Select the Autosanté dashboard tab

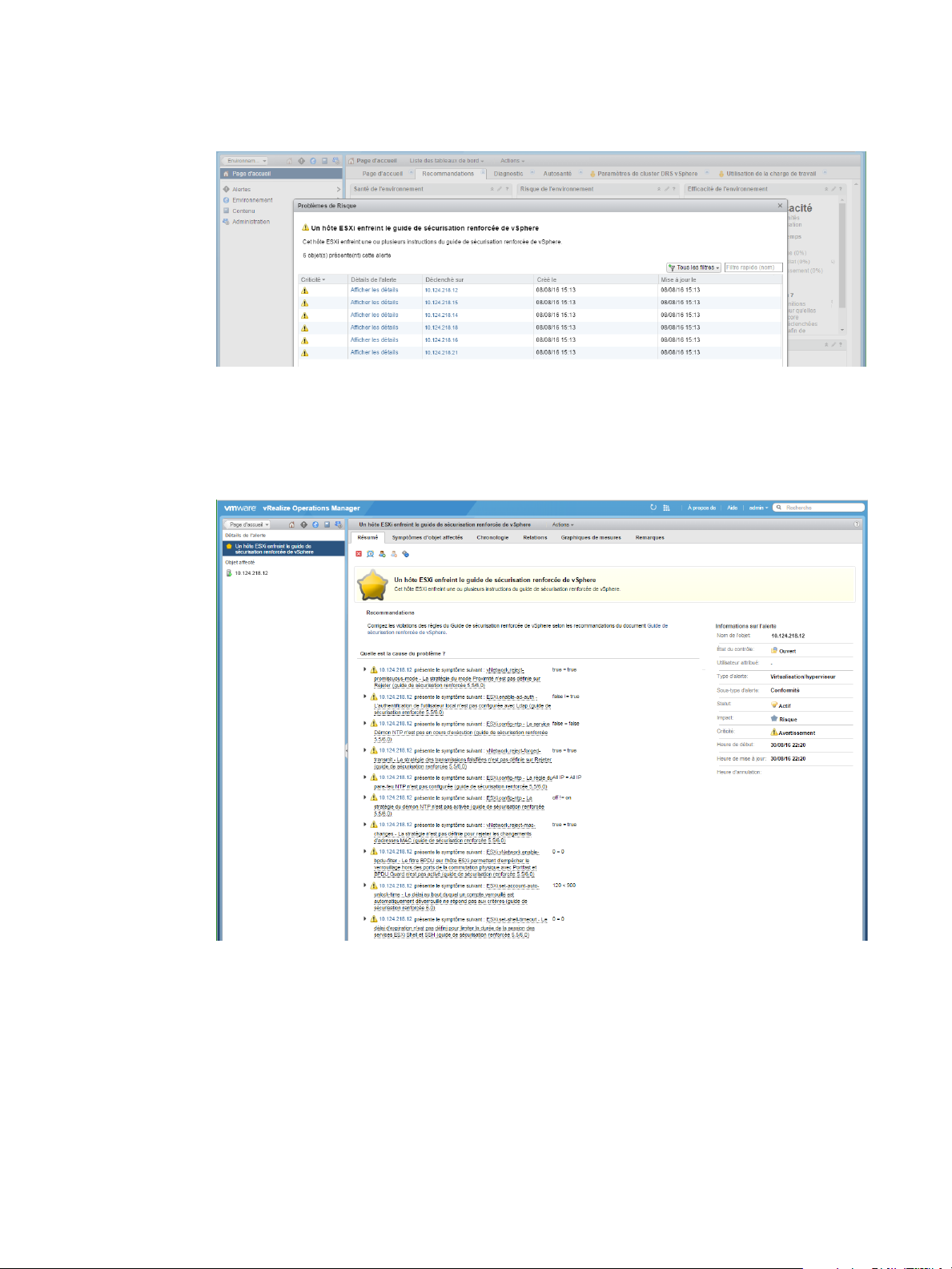click(557, 174)
